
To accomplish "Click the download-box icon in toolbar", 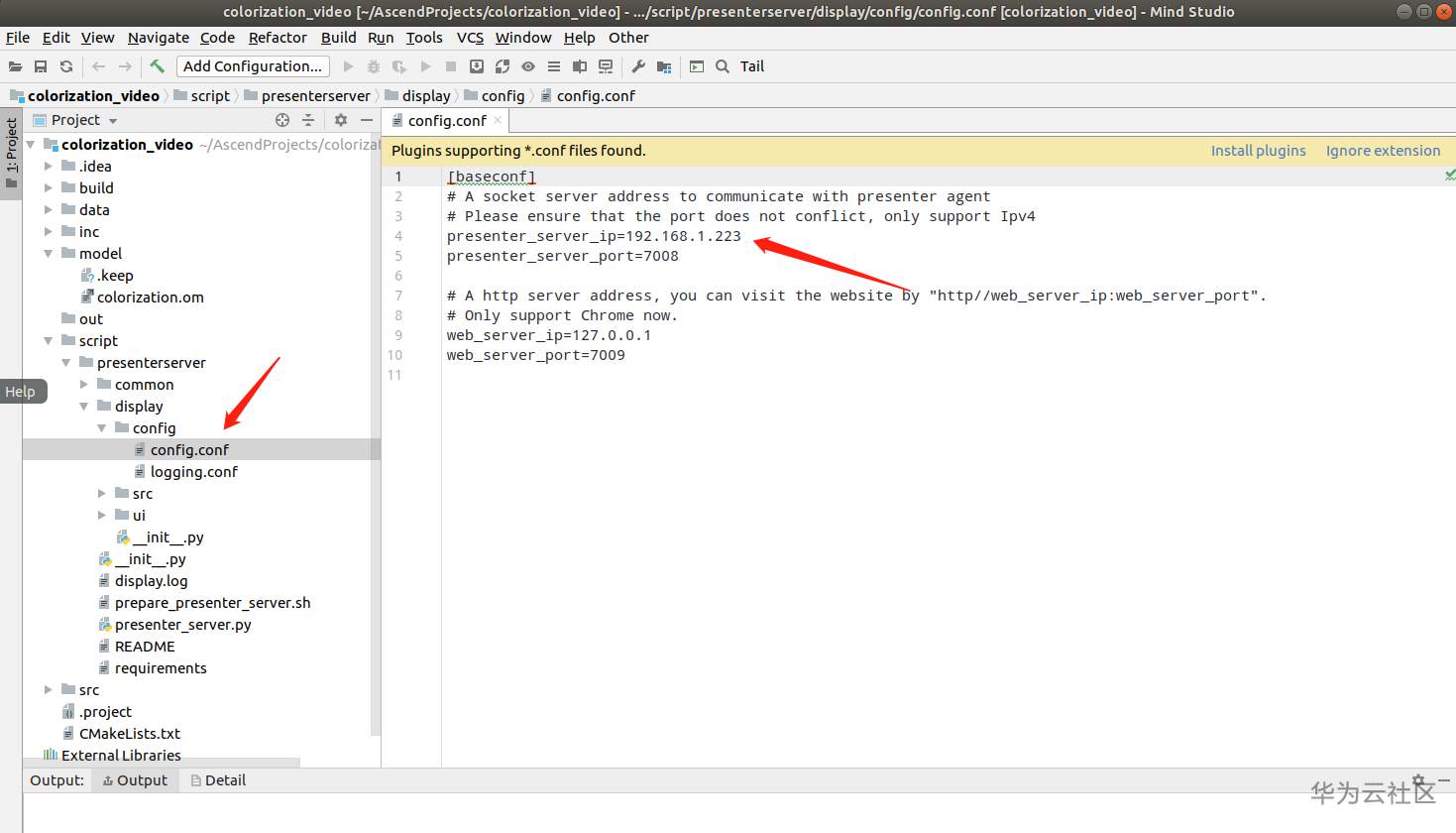I will click(477, 66).
